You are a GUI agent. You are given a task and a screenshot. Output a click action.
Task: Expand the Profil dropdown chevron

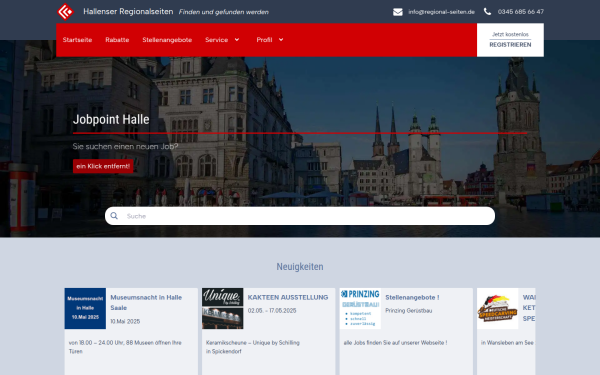click(281, 39)
